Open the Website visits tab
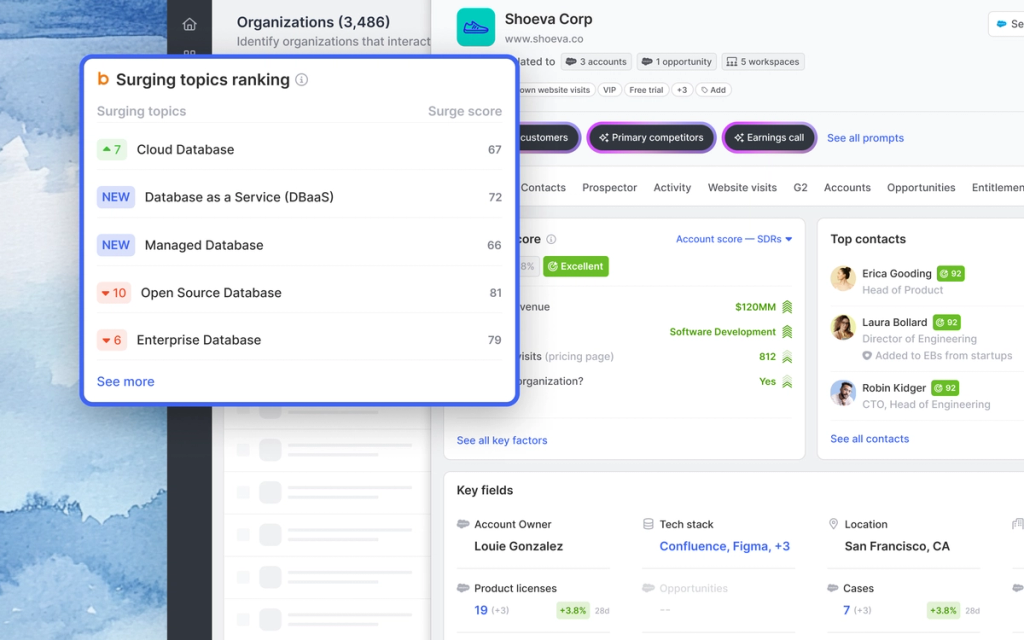 pyautogui.click(x=742, y=187)
